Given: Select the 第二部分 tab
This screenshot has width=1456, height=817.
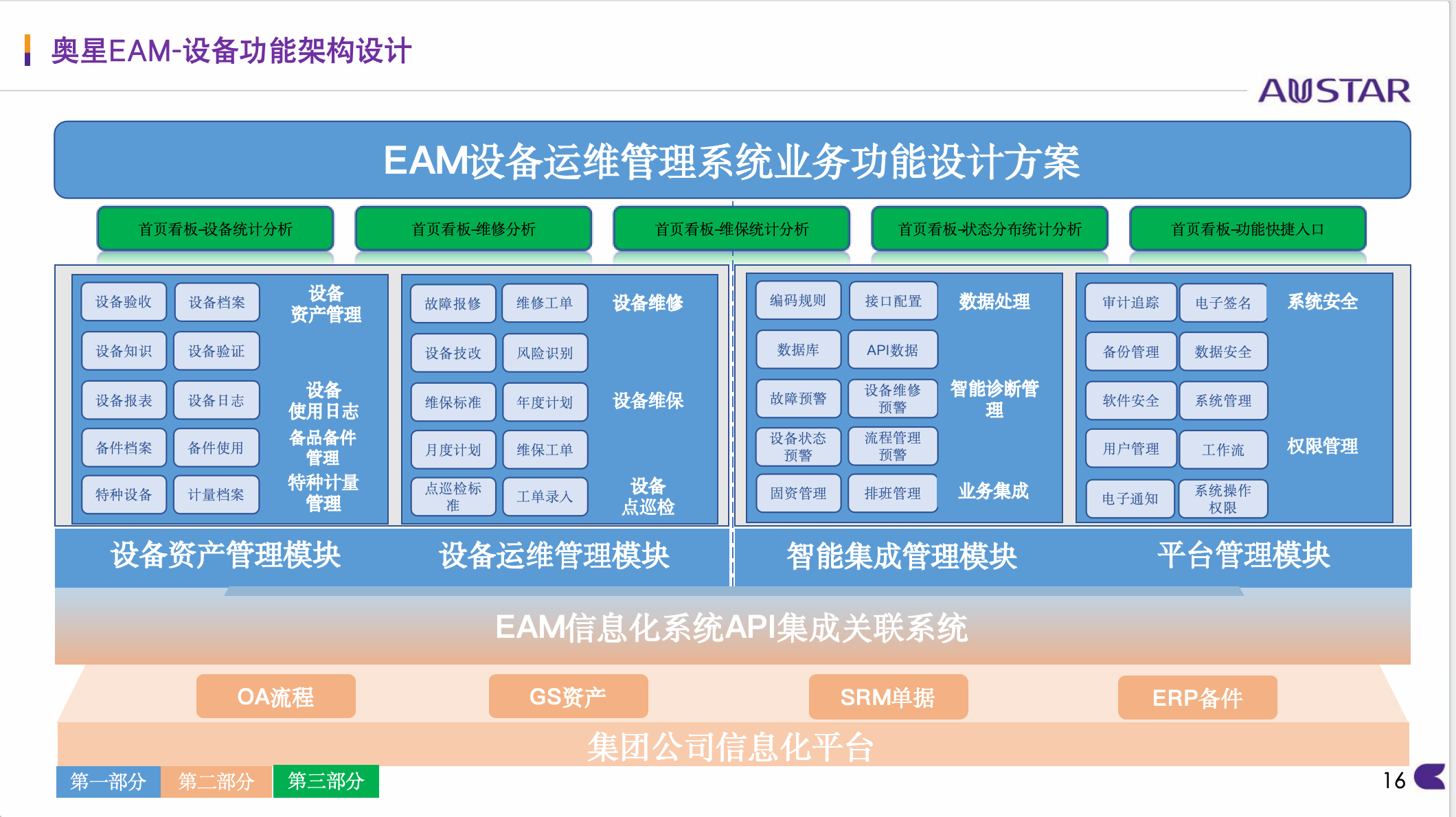Looking at the screenshot, I should point(216,781).
